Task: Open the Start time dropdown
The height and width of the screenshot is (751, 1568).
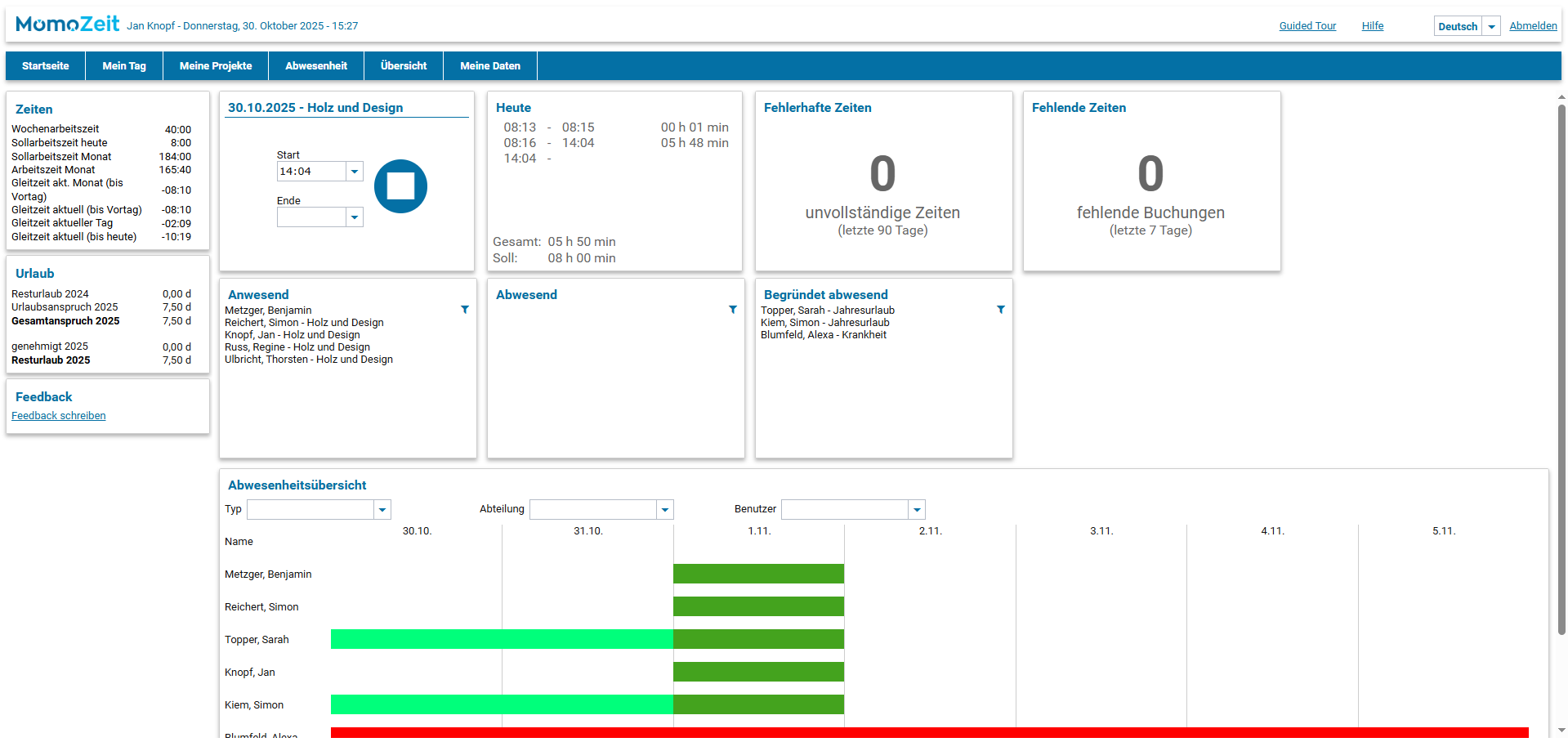Action: tap(355, 172)
